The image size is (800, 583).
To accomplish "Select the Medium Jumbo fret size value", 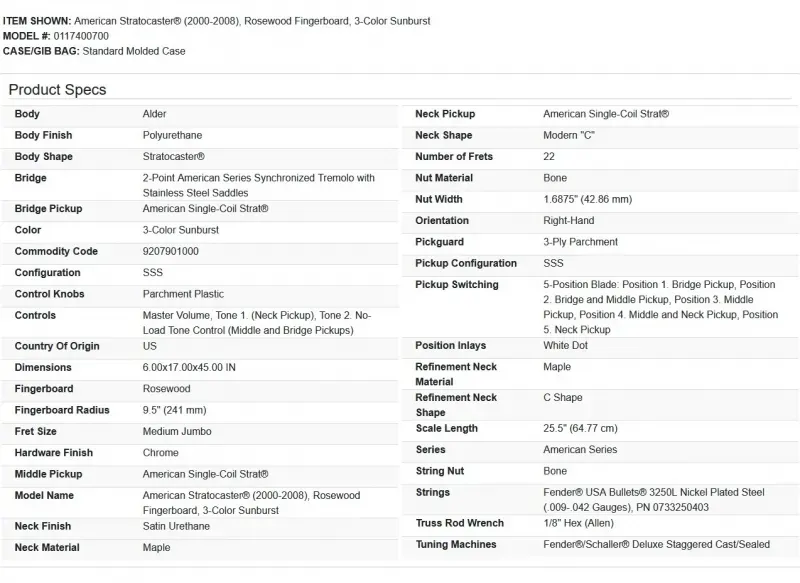I will 176,432.
